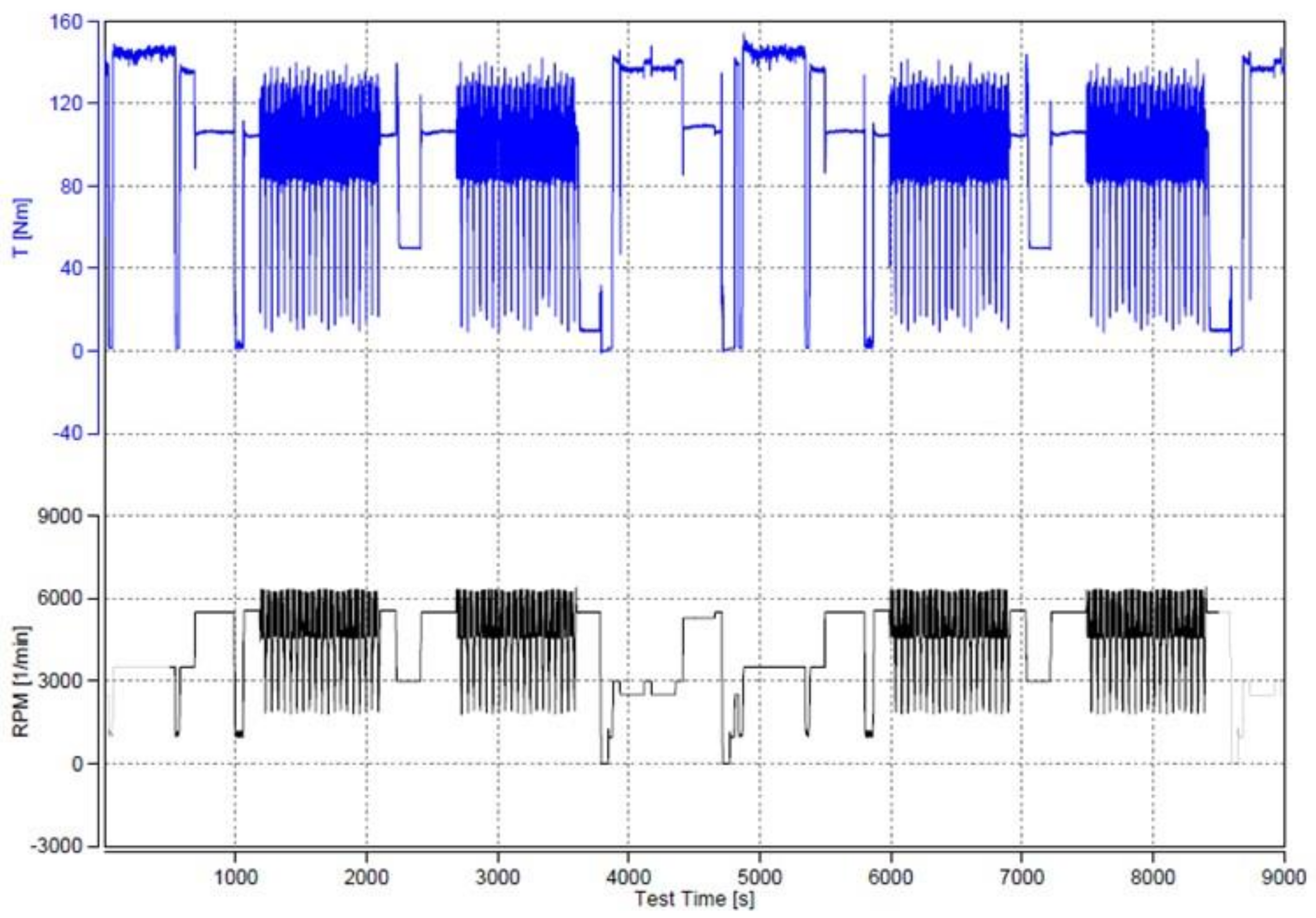Click the 40 tick label on torque axis
The image size is (1316, 918).
(71, 269)
